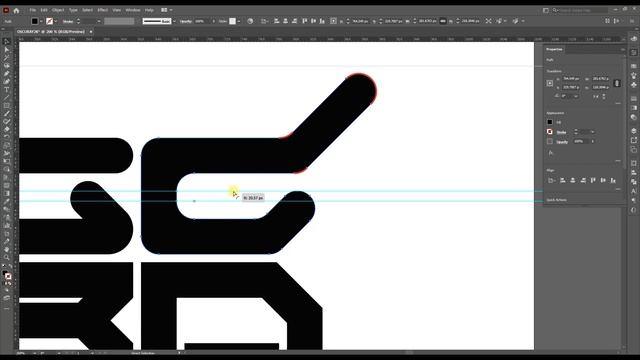This screenshot has height=360, width=640.
Task: Click the Stroke swatch in Properties Appearance
Action: (550, 132)
